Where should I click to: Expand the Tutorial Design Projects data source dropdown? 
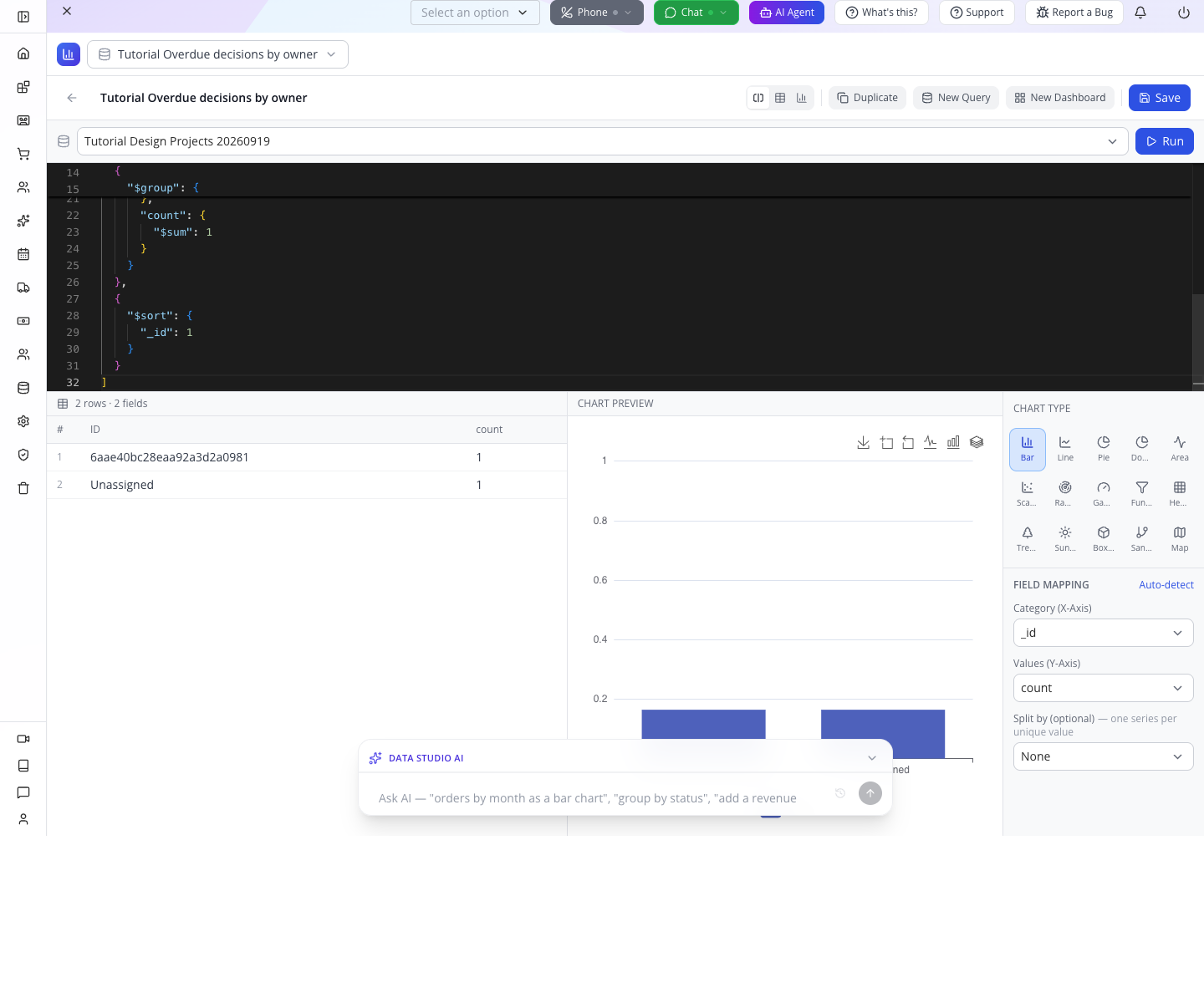point(602,141)
